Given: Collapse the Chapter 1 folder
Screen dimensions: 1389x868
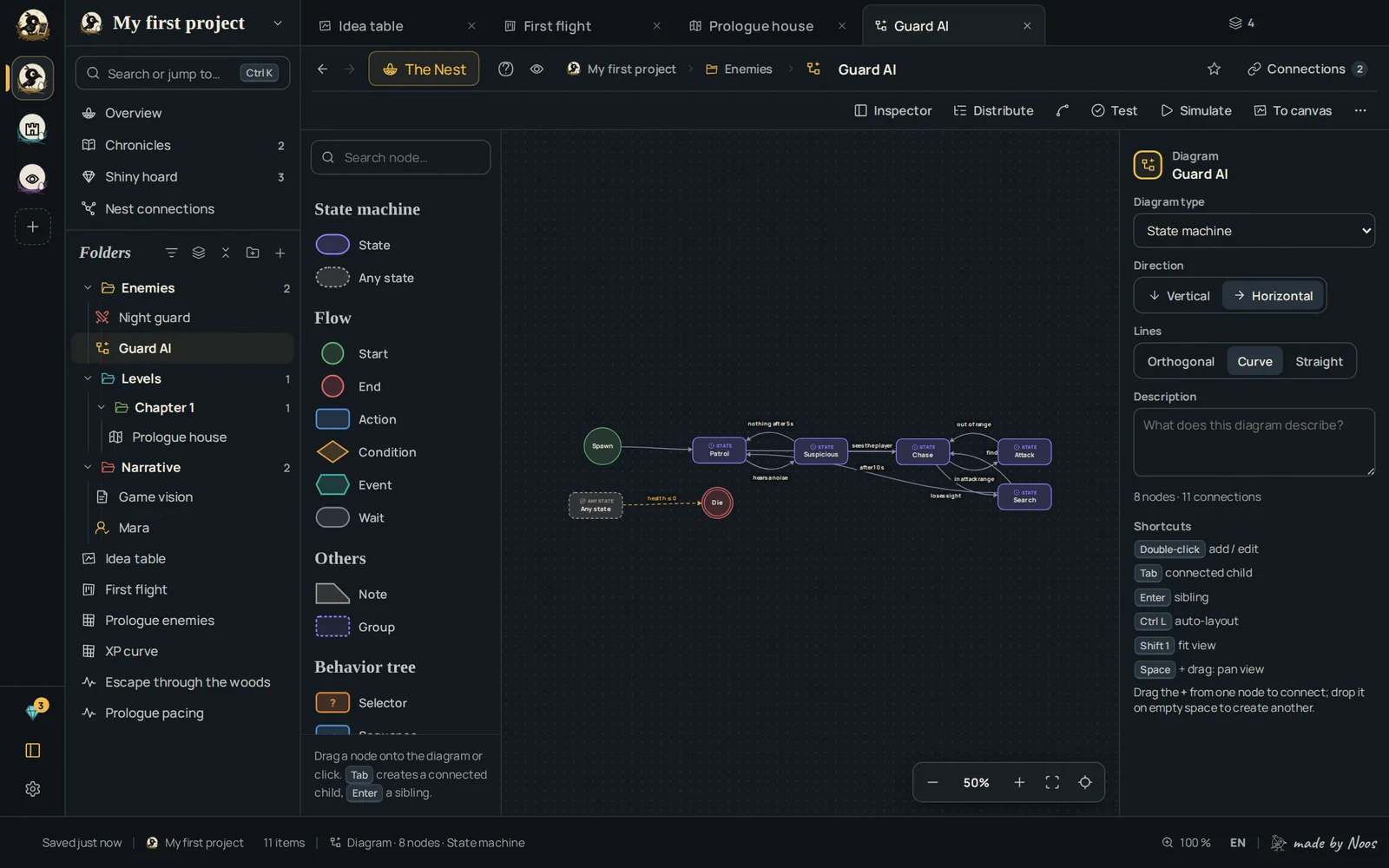Looking at the screenshot, I should coord(102,407).
